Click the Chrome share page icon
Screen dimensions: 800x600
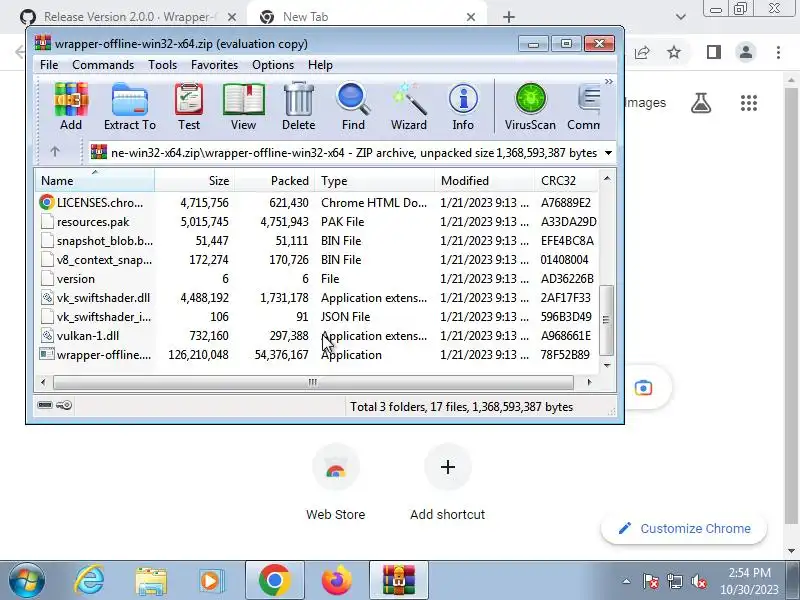(642, 52)
